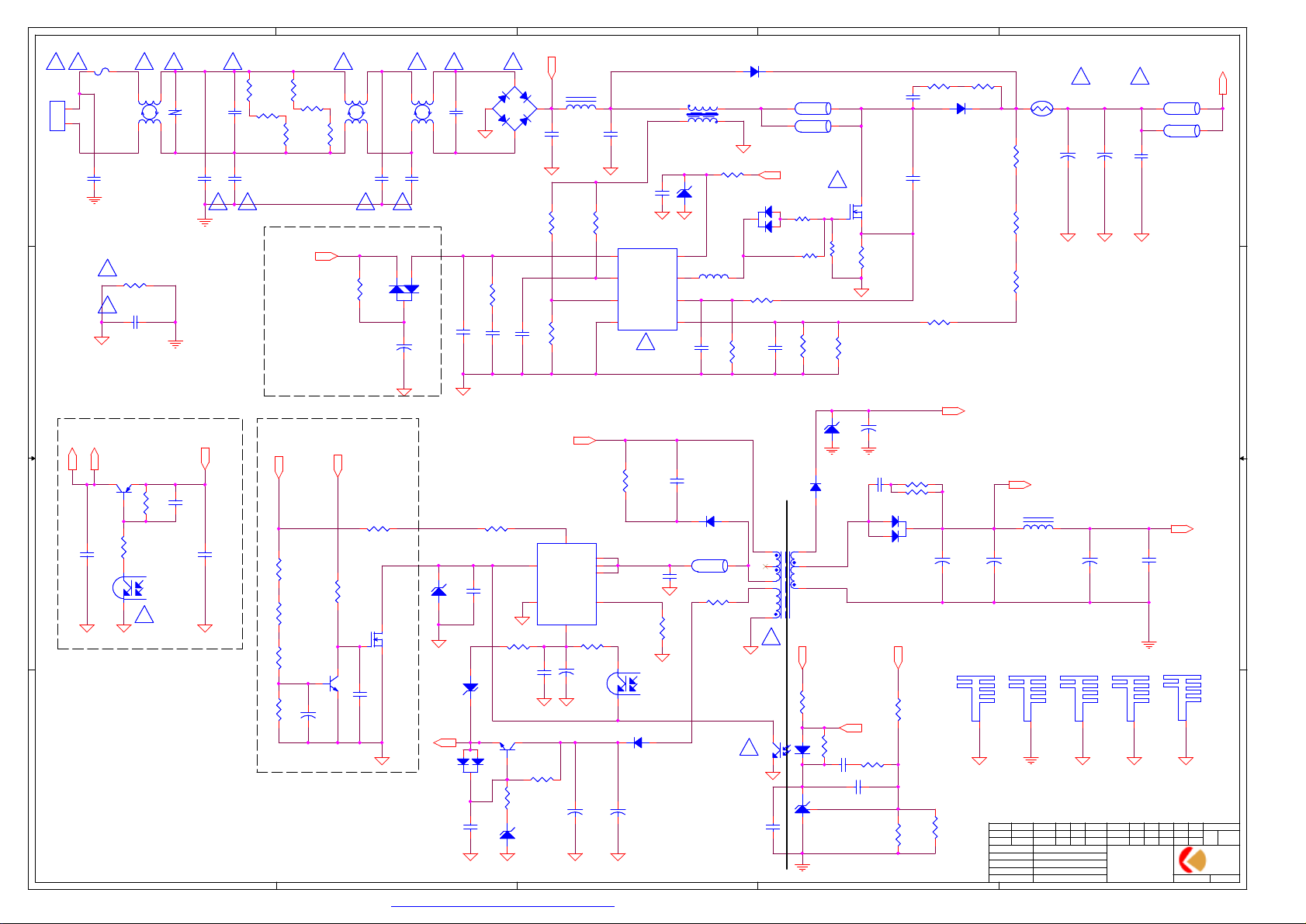Click the diamond-shaped bridge rectifier symbol
1306x924 pixels.
514,109
